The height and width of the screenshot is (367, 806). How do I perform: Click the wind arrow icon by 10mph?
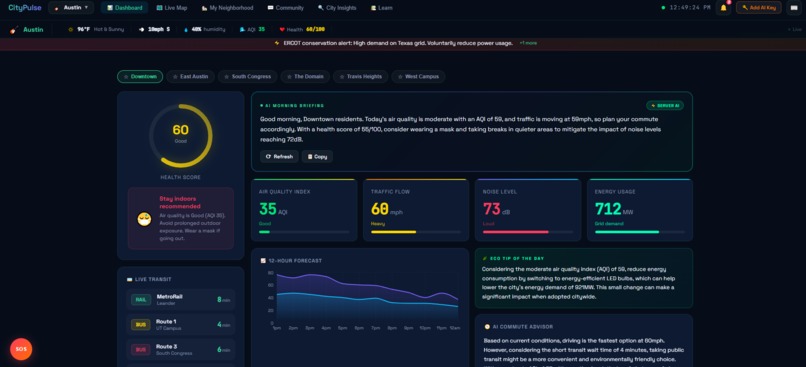tap(141, 30)
